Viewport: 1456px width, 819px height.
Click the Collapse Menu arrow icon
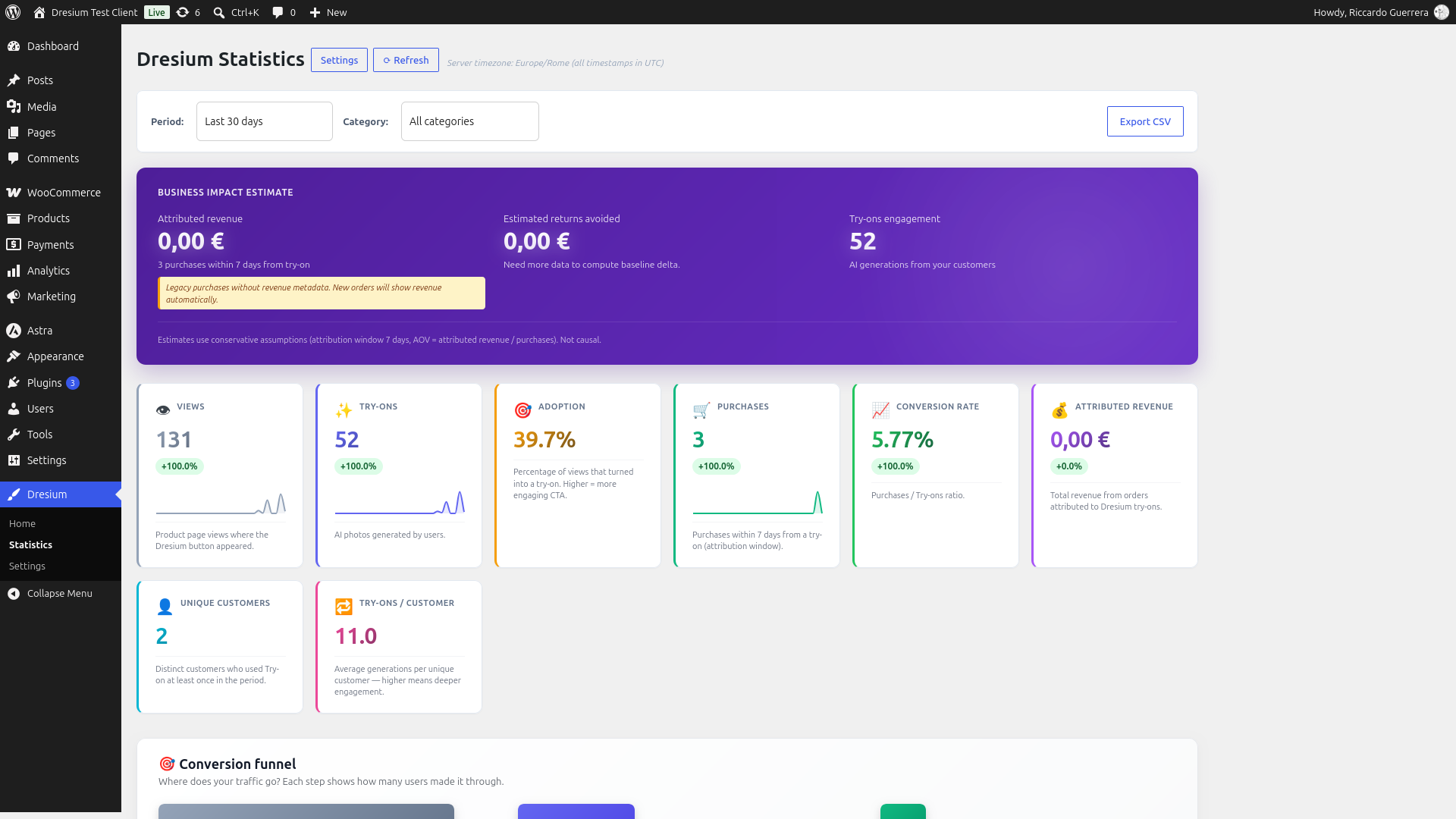click(x=14, y=594)
